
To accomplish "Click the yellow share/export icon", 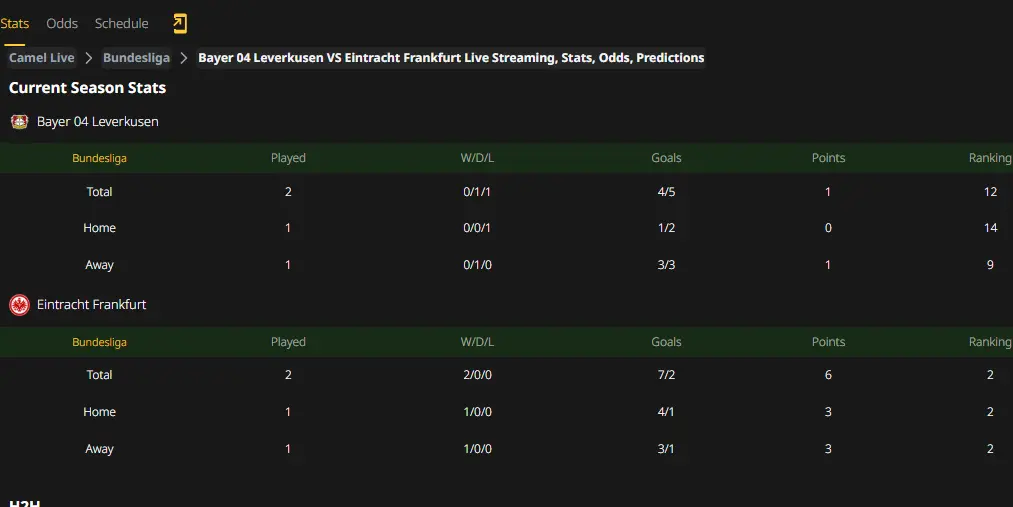I will click(x=180, y=24).
